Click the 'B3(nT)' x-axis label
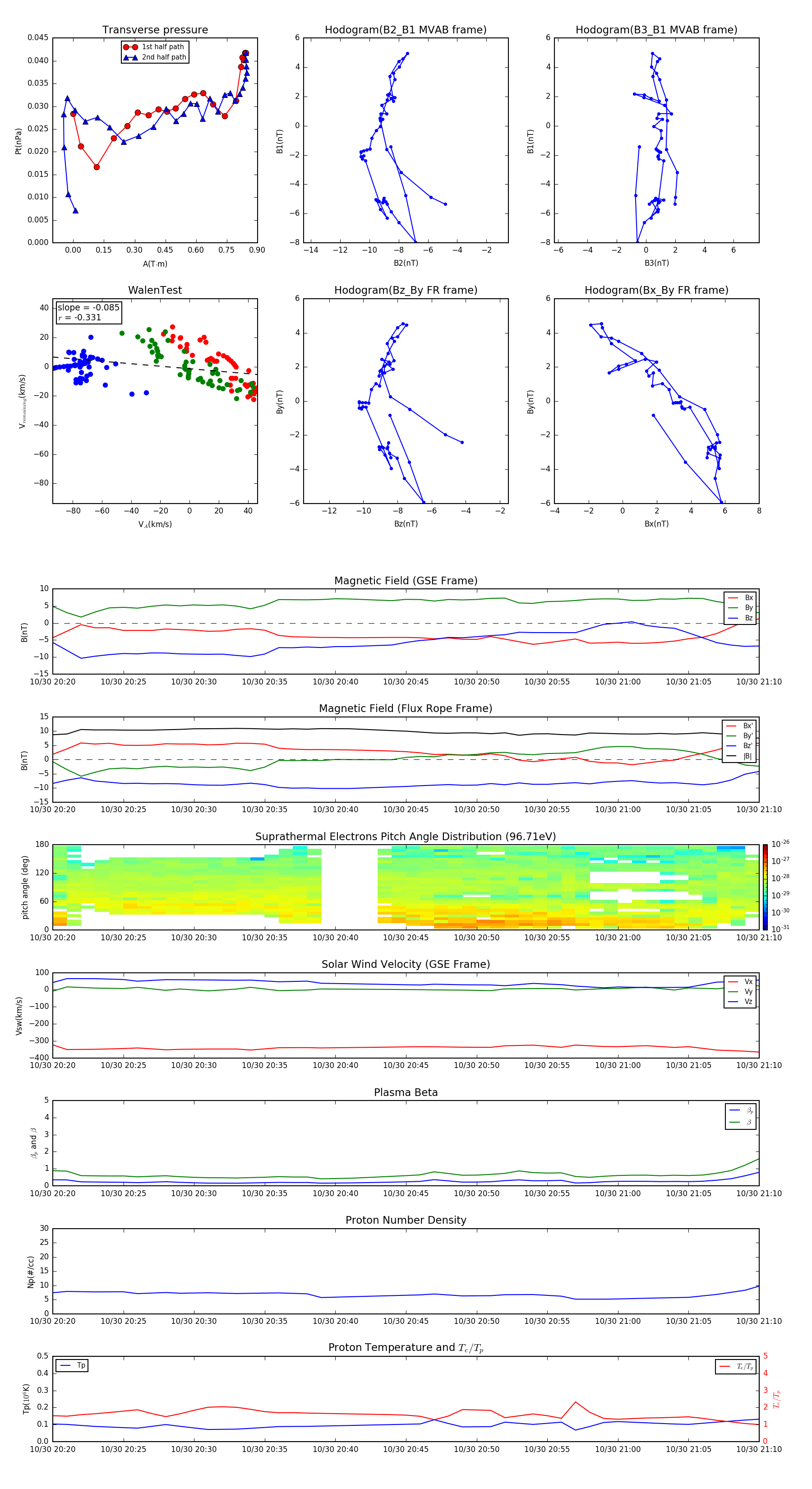 coord(656,263)
